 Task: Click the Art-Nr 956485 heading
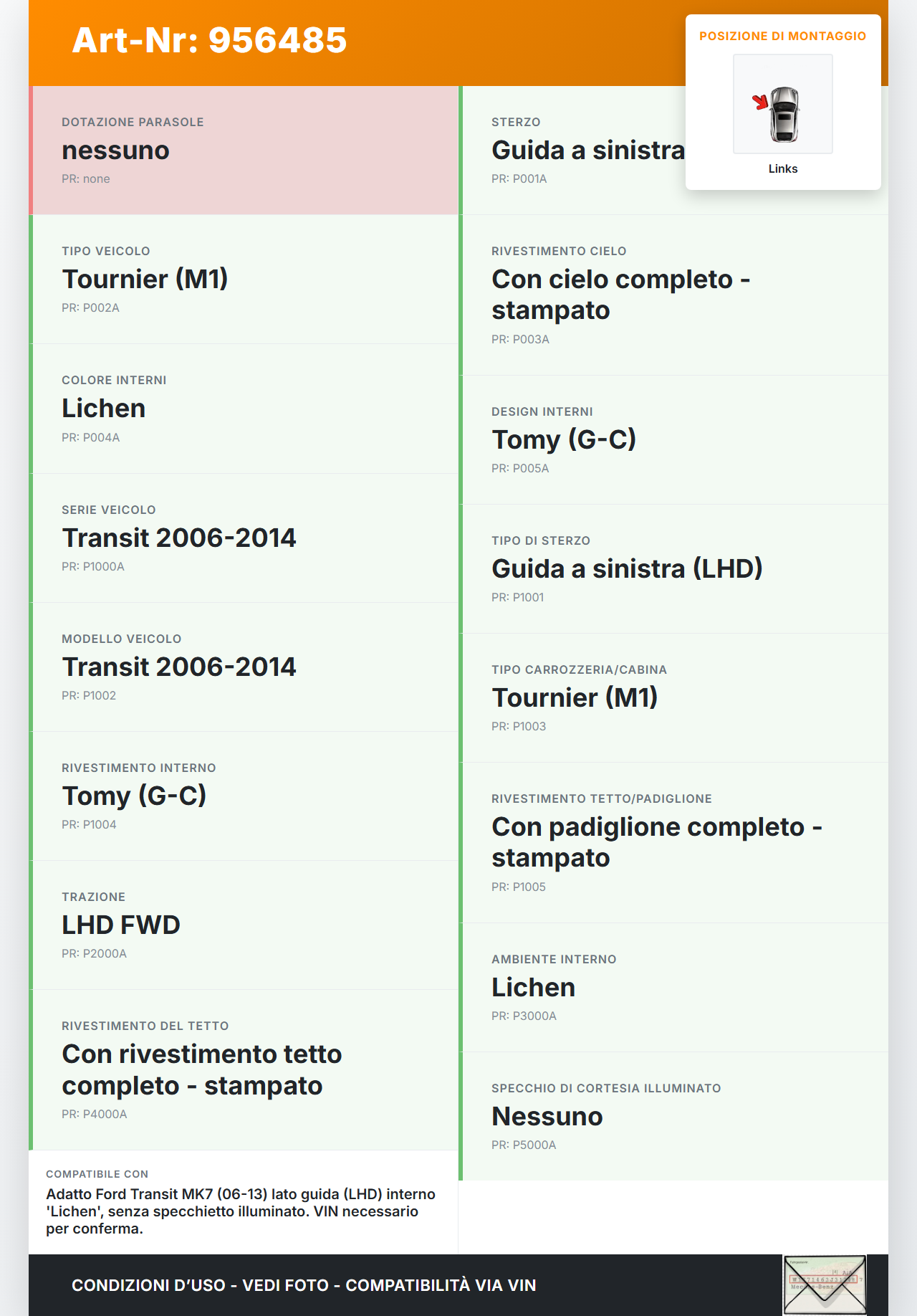[x=209, y=40]
